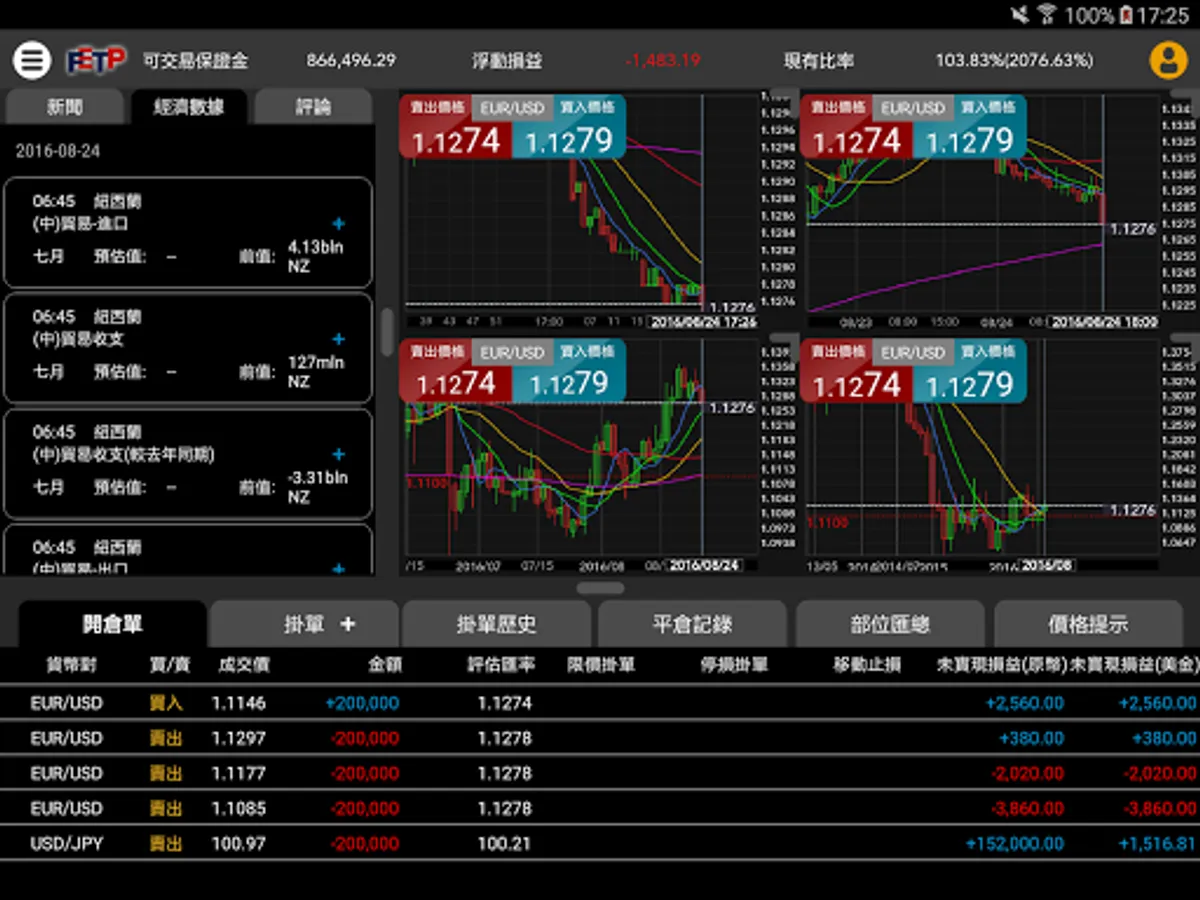Tap sell price 1.1274 in top-right chart
Screen dimensions: 1200x900
(856, 140)
